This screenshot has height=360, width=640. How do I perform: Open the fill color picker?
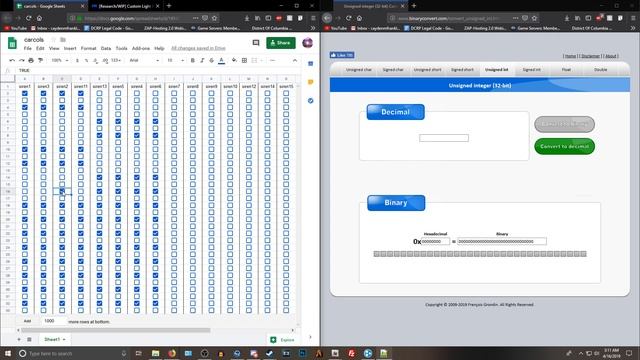234,60
